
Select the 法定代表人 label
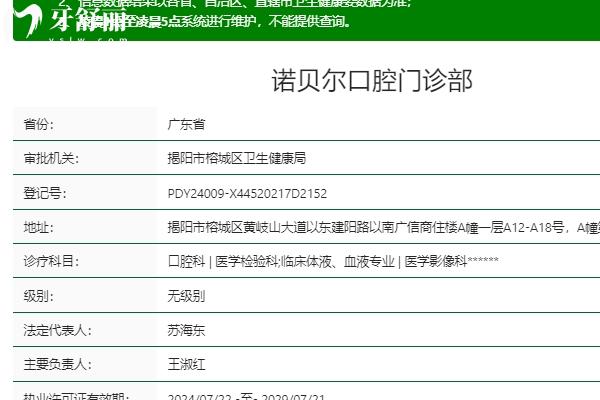click(57, 330)
